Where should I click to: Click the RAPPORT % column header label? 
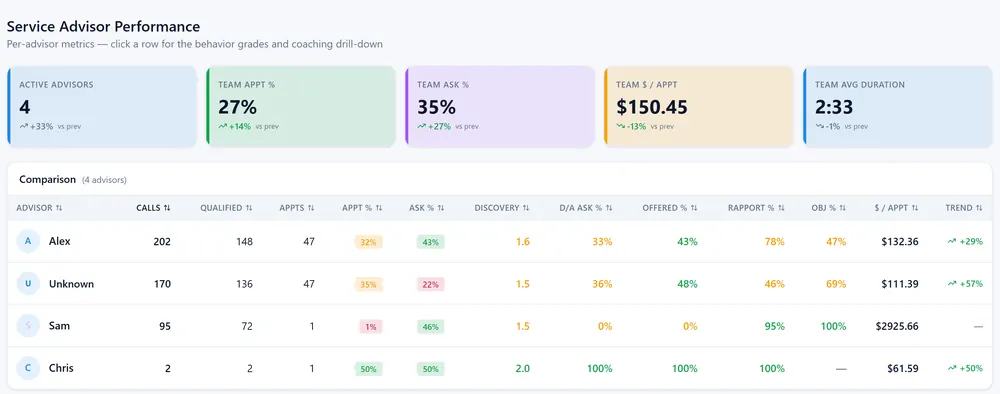click(x=751, y=208)
